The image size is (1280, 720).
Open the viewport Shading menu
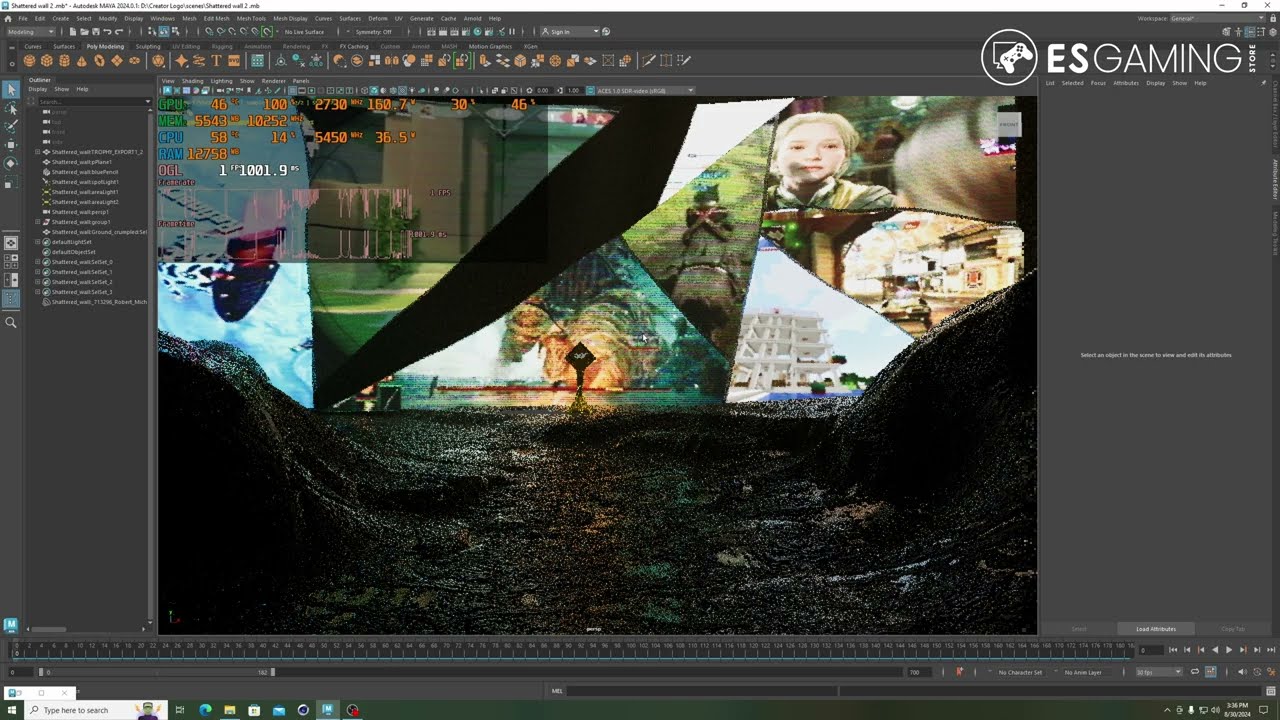pos(192,81)
